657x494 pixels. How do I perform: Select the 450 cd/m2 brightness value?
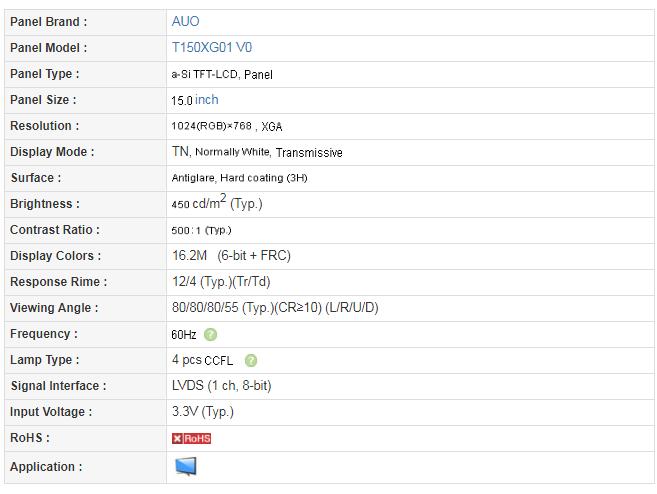[x=217, y=202]
